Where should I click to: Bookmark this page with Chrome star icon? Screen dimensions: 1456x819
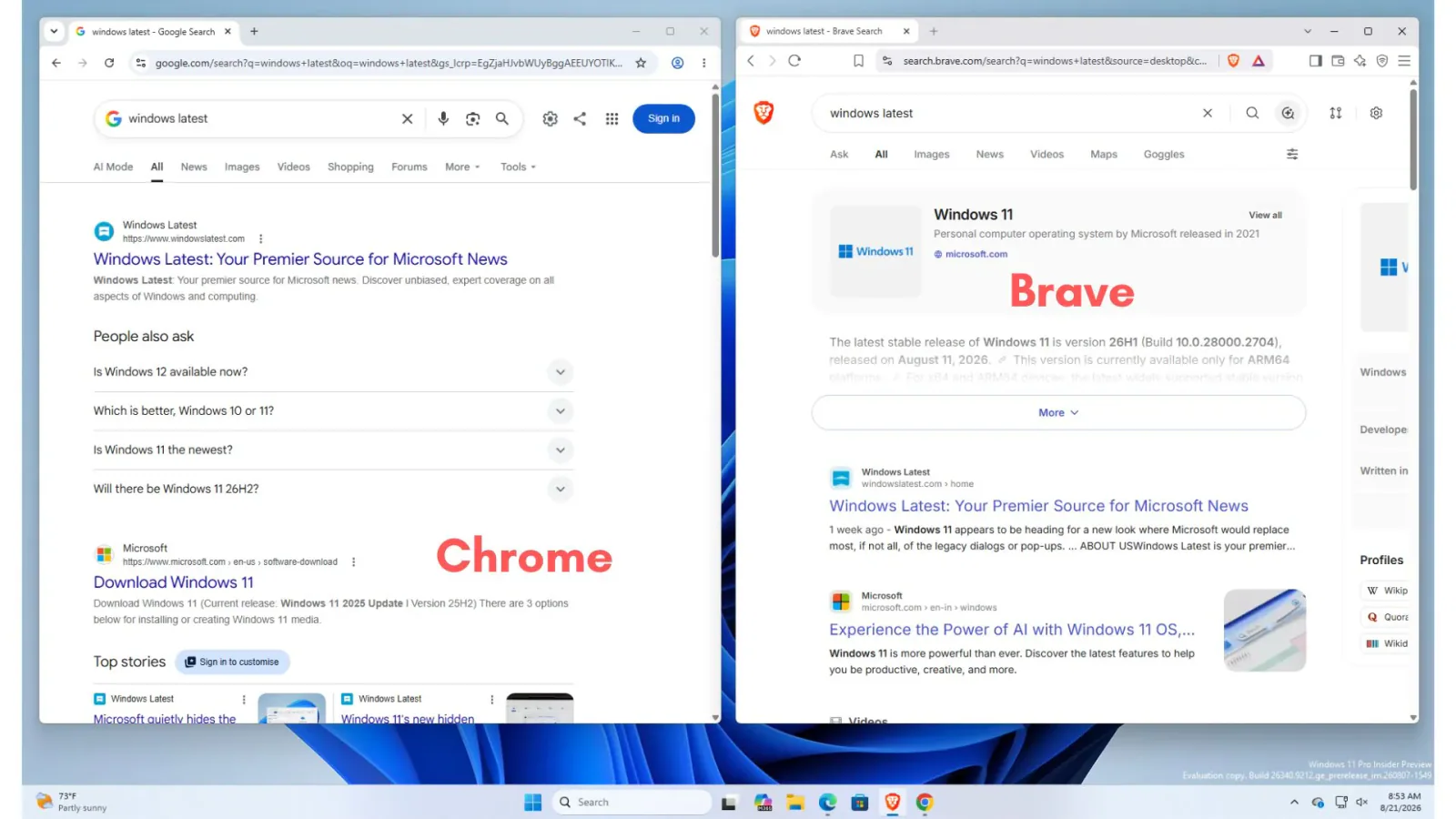pos(641,63)
